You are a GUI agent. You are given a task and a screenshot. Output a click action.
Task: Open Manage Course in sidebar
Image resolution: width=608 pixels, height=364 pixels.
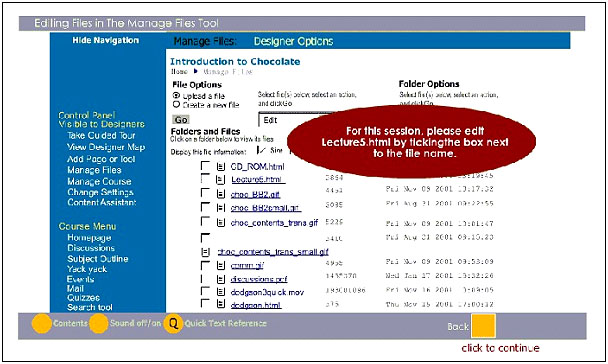point(99,181)
